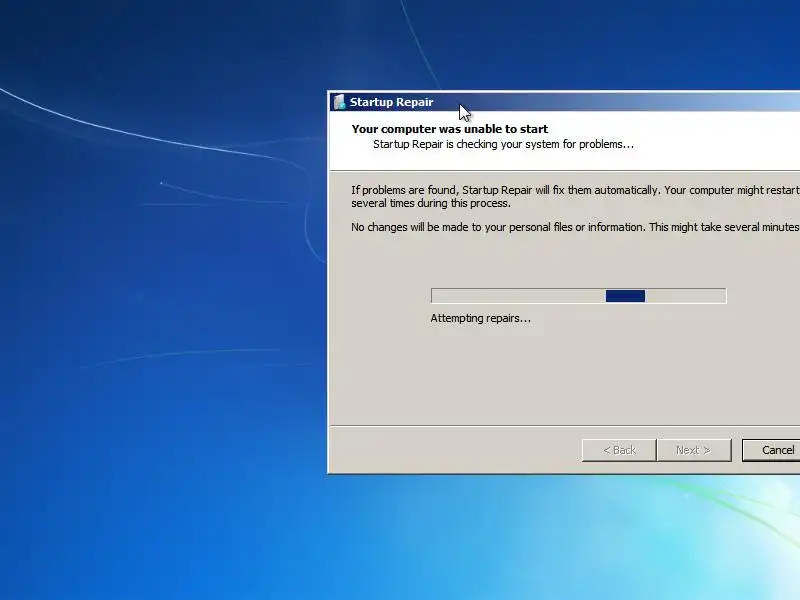Viewport: 800px width, 600px height.
Task: Click 'Your computer was unable to start' heading
Action: [449, 129]
